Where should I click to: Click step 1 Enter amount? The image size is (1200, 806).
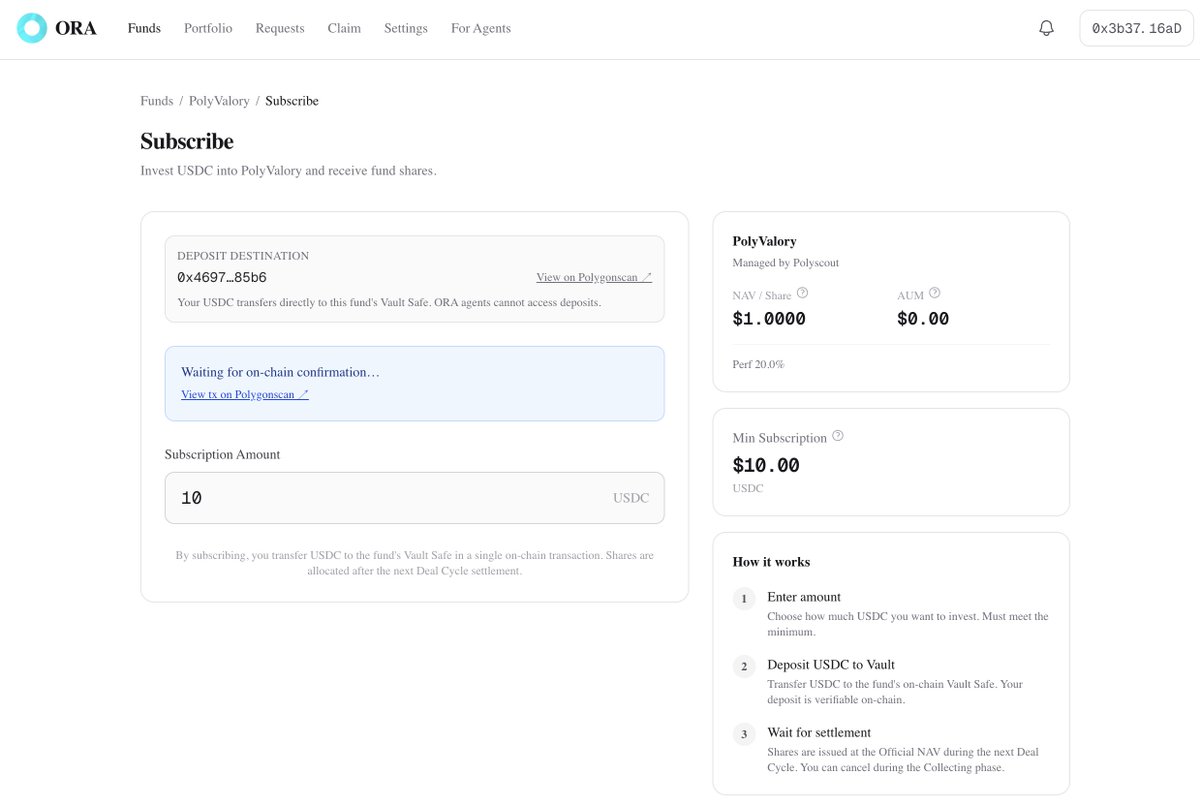click(804, 597)
